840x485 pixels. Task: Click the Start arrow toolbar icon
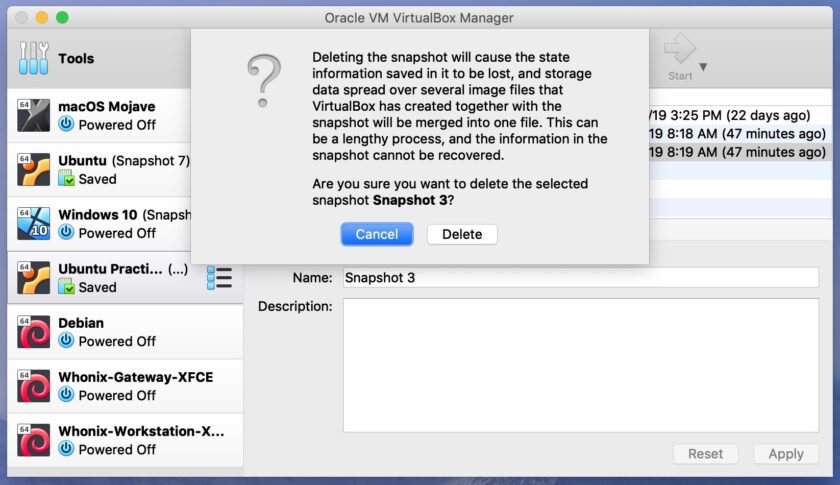coord(680,49)
